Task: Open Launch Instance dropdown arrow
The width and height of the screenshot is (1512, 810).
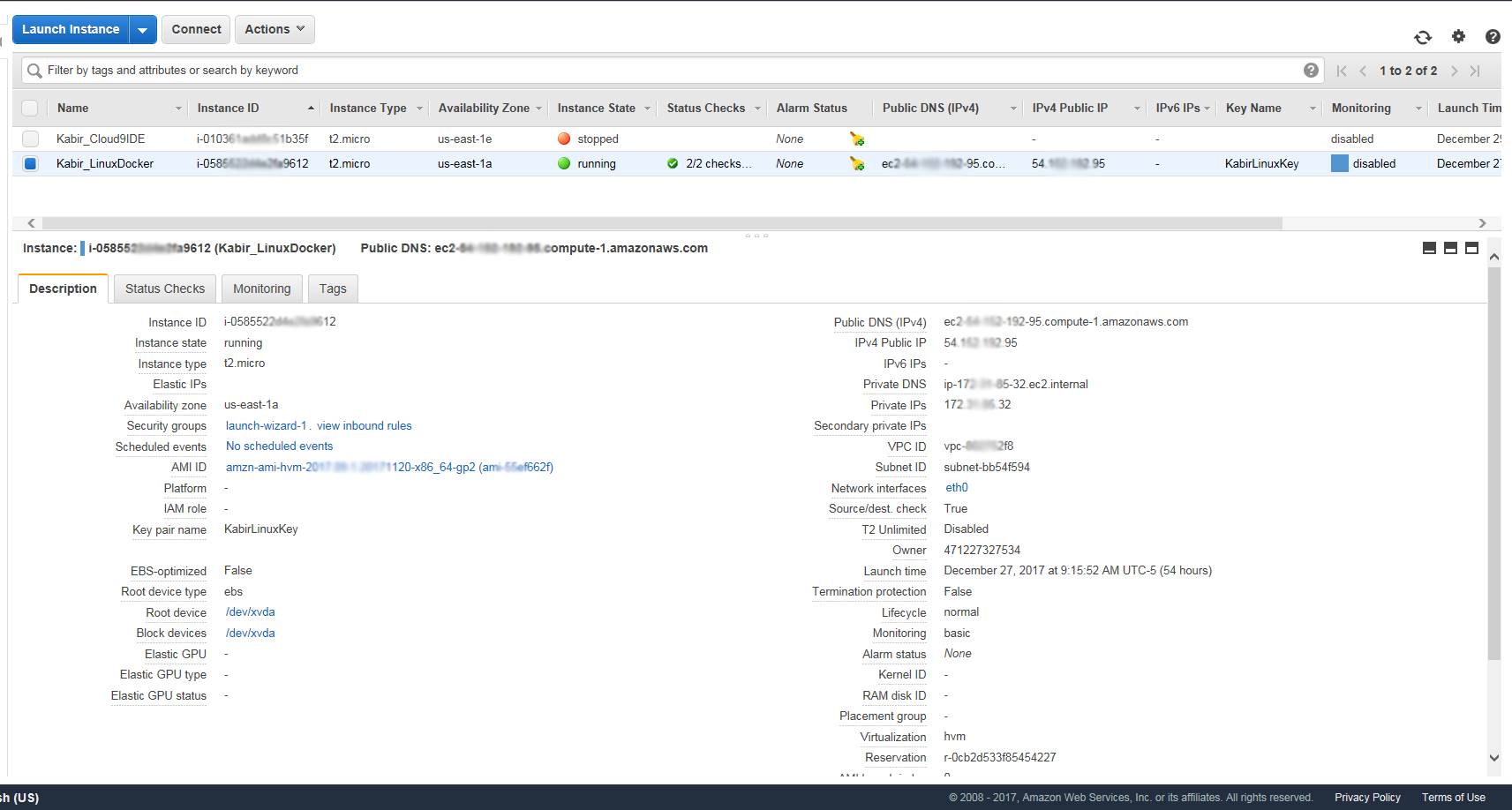Action: 143,29
